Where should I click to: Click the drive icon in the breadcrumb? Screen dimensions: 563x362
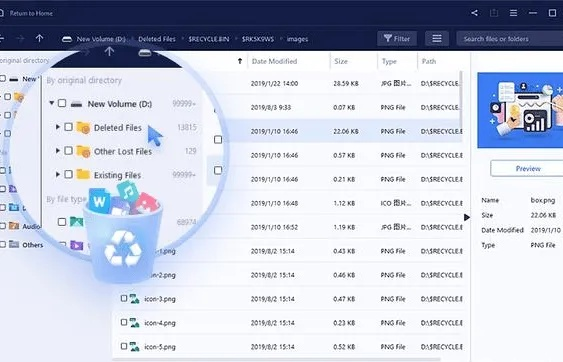click(x=67, y=39)
